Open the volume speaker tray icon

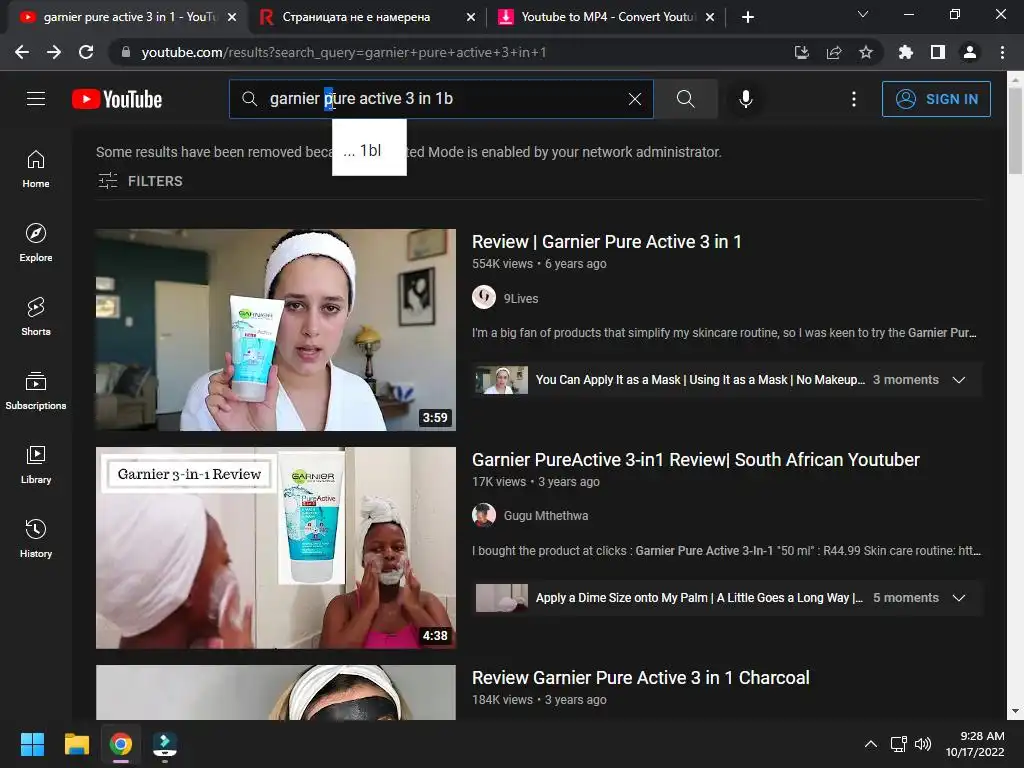point(923,744)
